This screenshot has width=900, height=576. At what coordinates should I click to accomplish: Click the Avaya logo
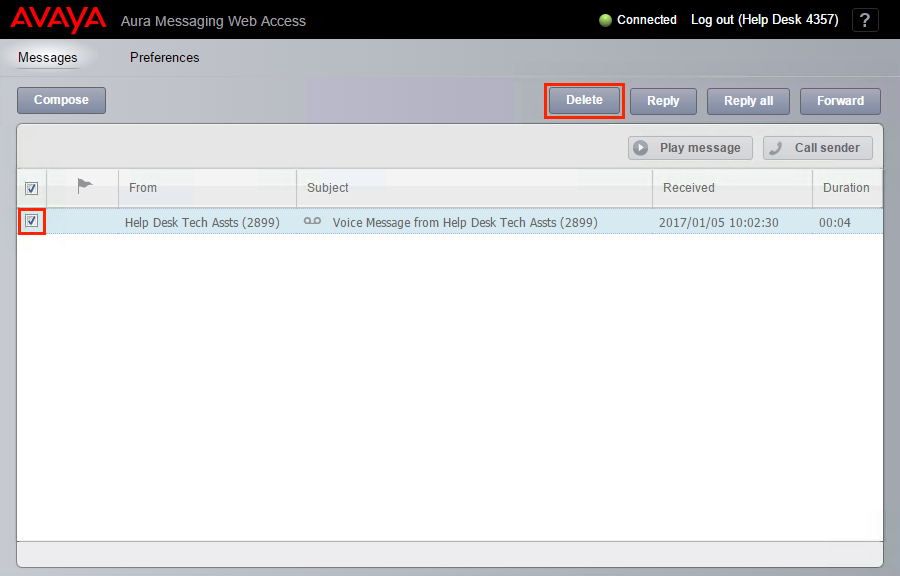pyautogui.click(x=58, y=20)
